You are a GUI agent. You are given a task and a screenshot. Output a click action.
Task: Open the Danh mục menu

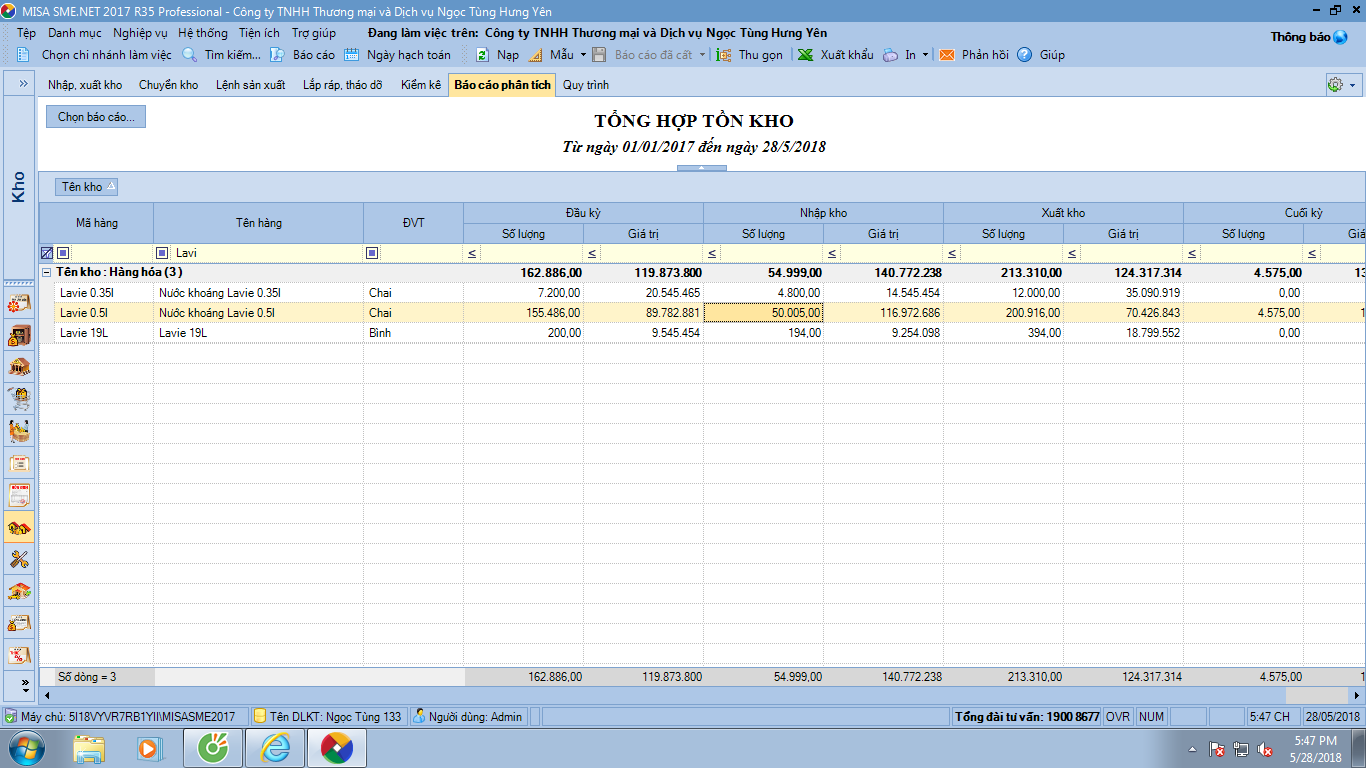[74, 33]
